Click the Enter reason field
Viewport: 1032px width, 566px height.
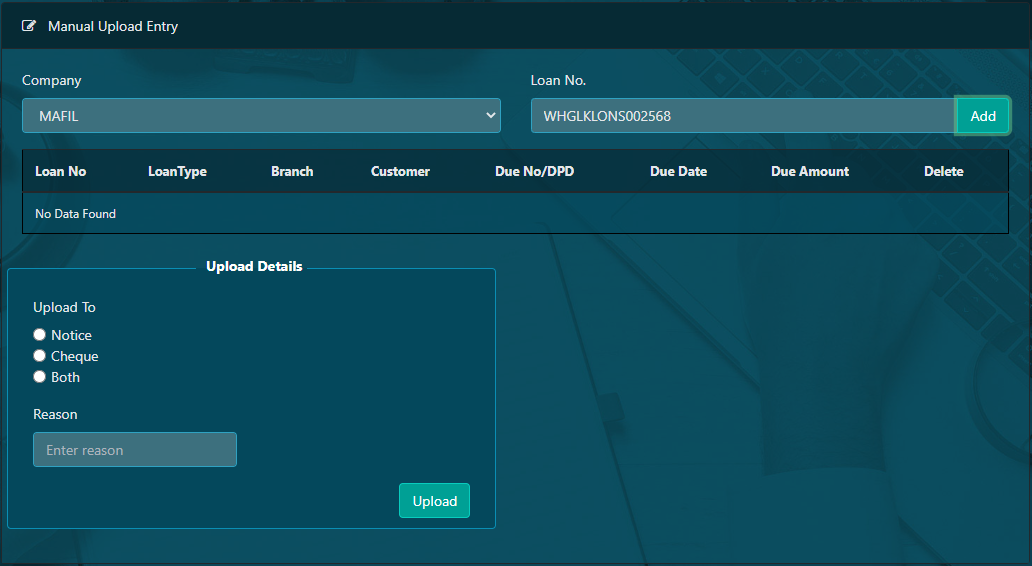[x=135, y=450]
